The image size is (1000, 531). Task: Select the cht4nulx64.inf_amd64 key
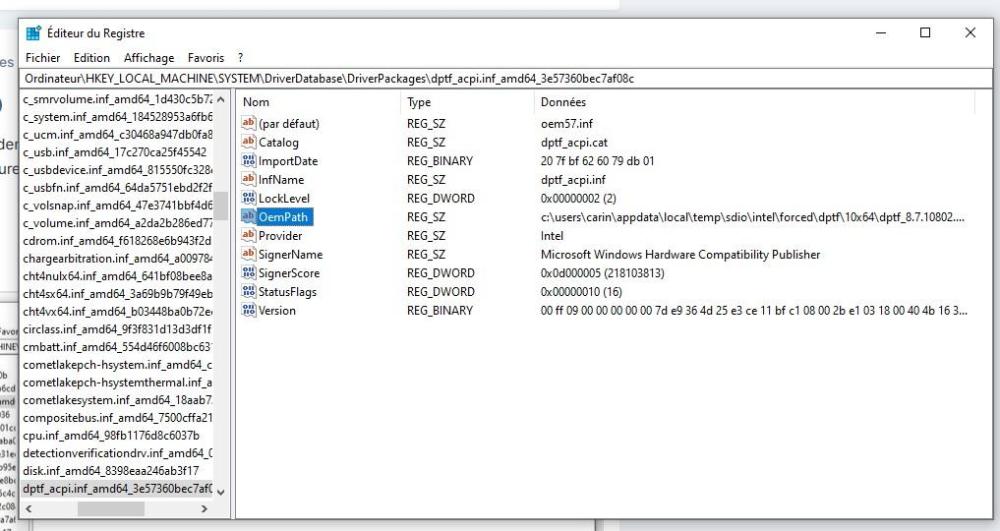(117, 276)
